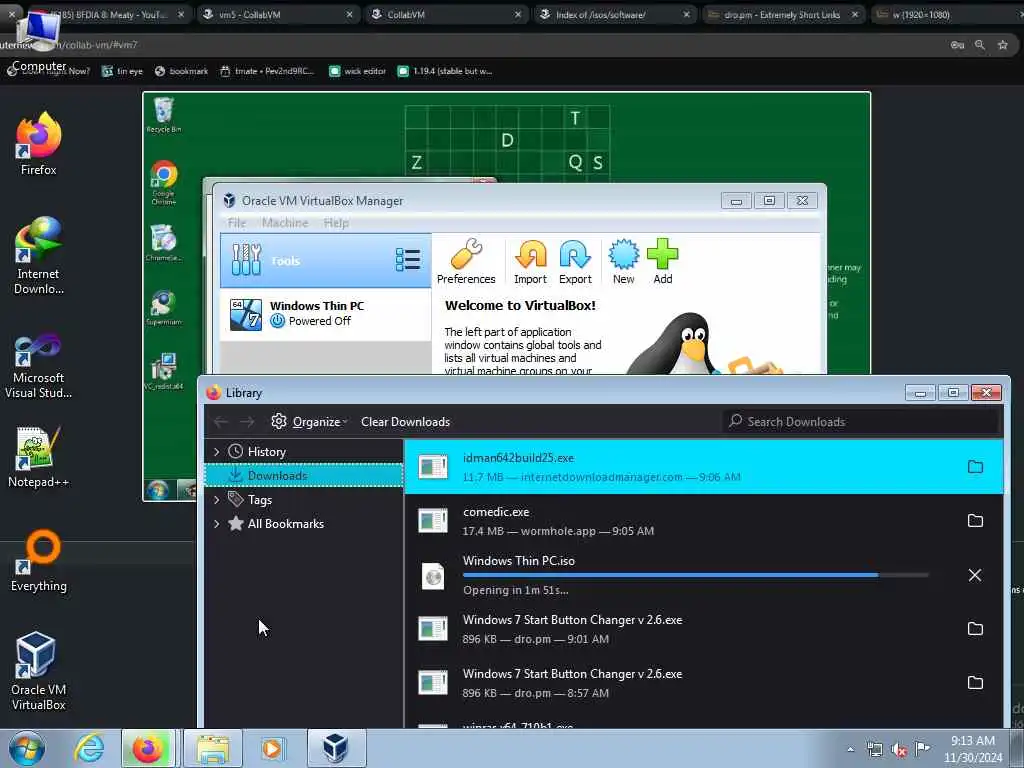Open the tin eye bookmark
Viewport: 1024px width, 768px height.
pyautogui.click(x=122, y=71)
